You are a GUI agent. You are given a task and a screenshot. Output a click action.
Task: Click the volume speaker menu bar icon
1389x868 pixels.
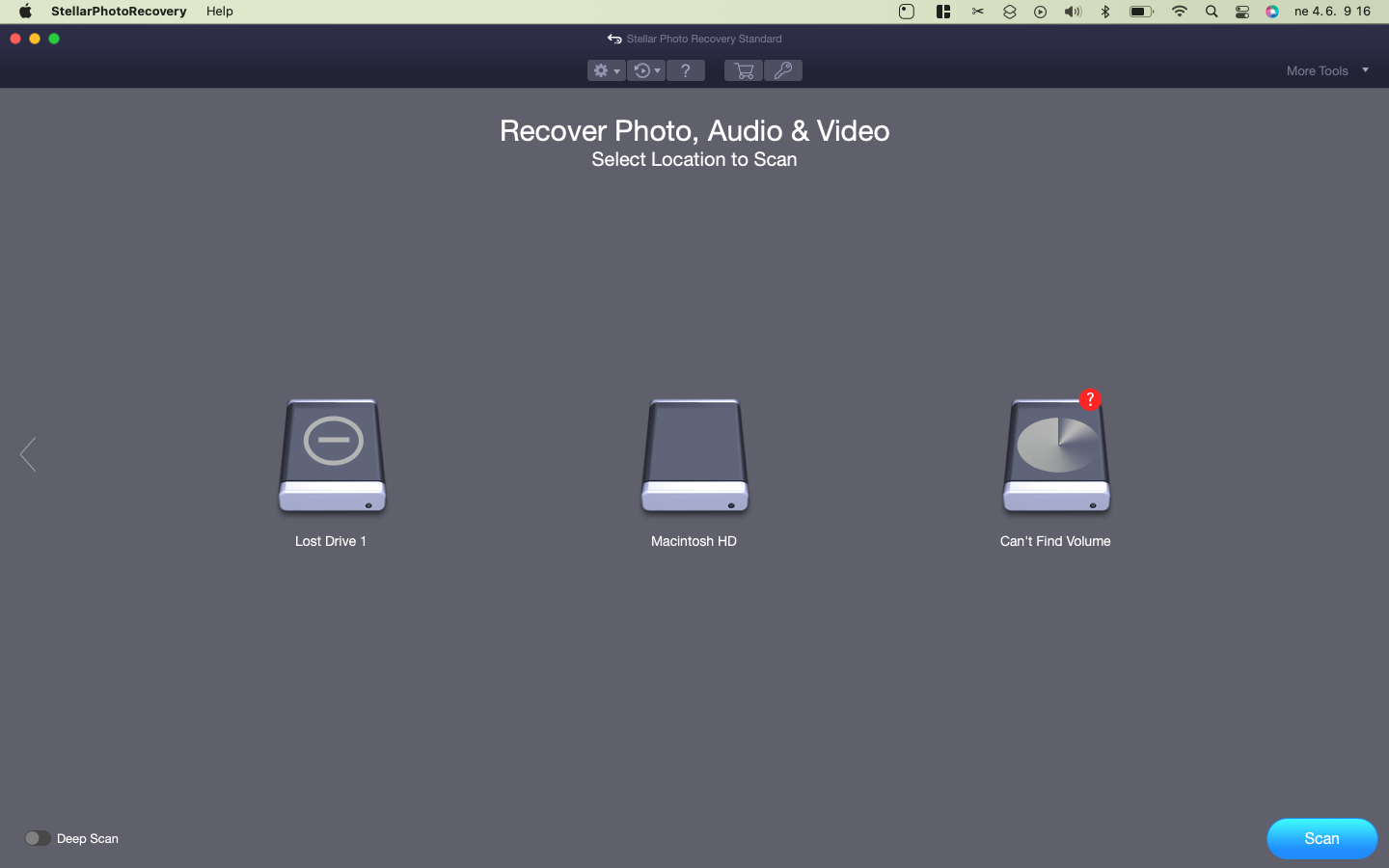point(1073,12)
